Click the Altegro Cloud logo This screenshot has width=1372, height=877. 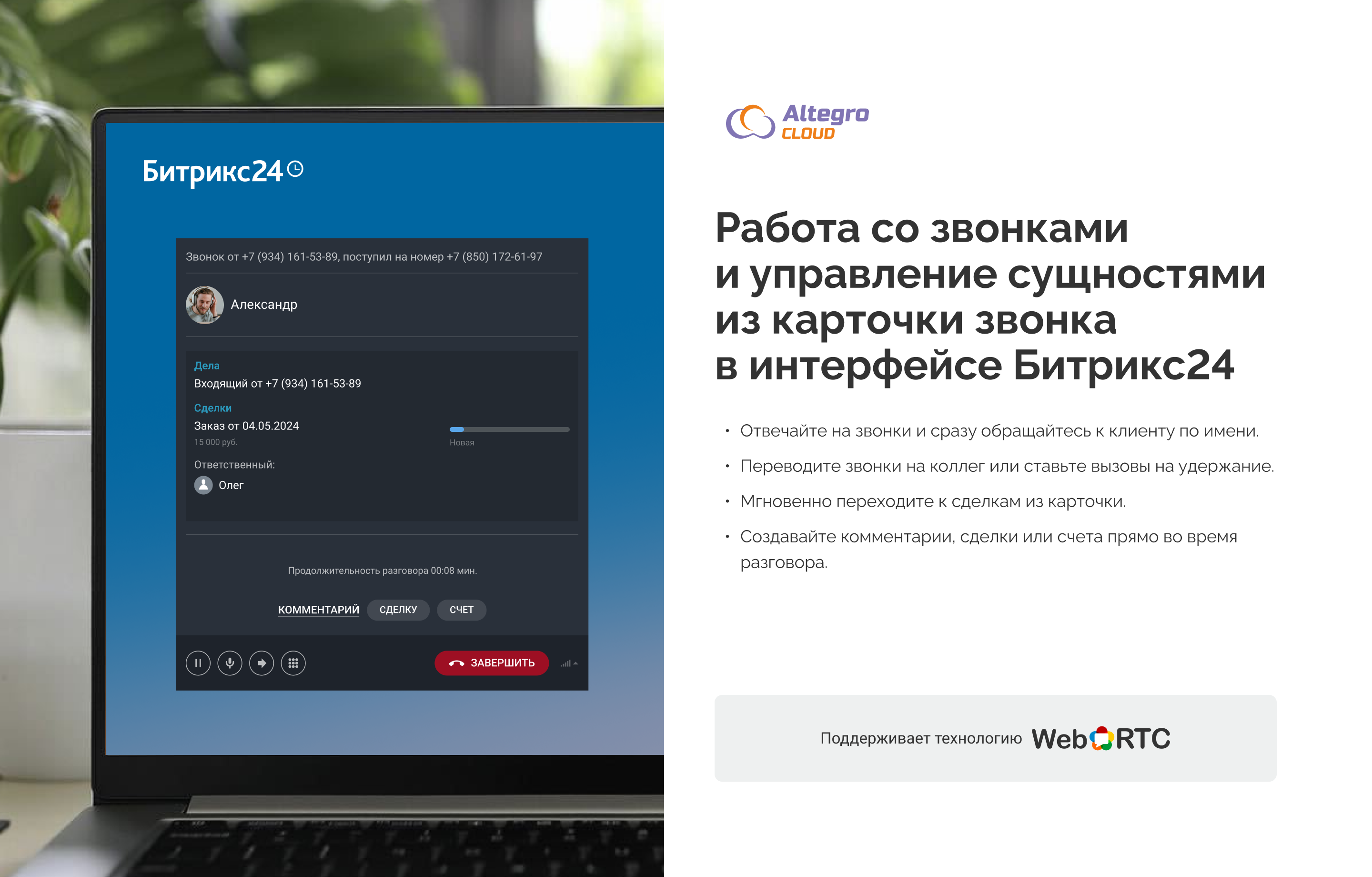pos(797,122)
